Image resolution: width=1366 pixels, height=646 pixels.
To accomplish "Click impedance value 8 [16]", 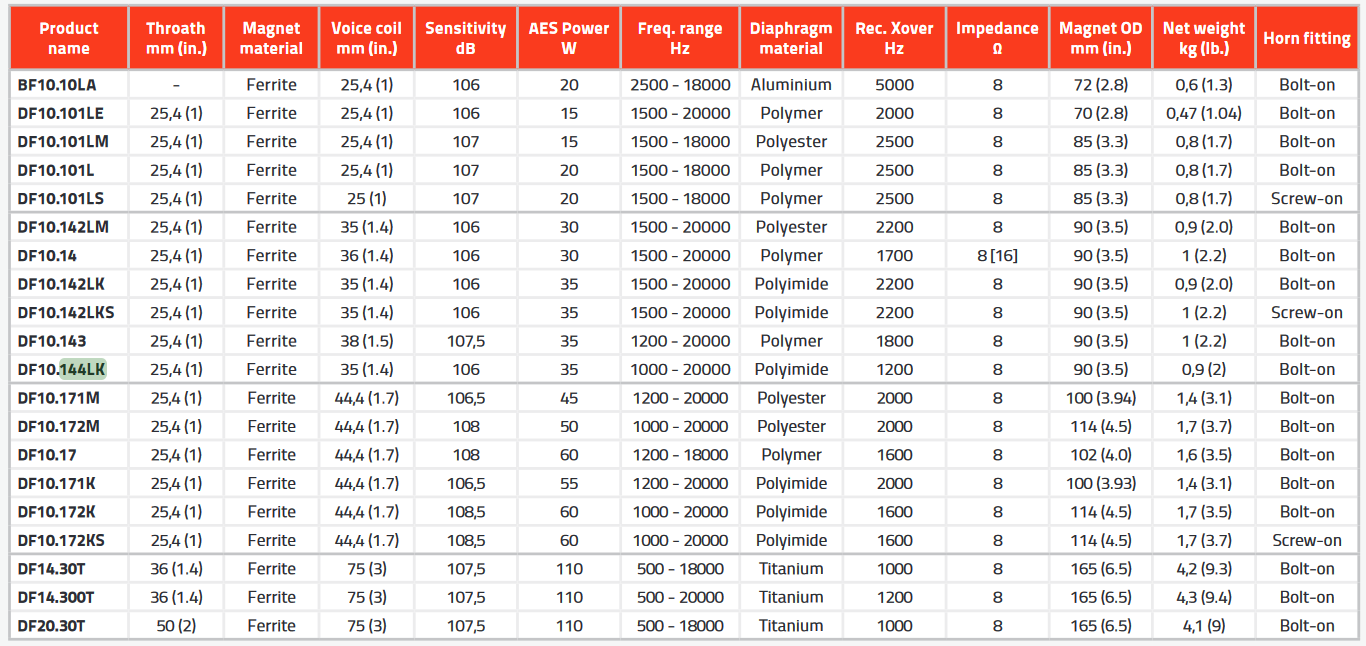I will coord(997,255).
